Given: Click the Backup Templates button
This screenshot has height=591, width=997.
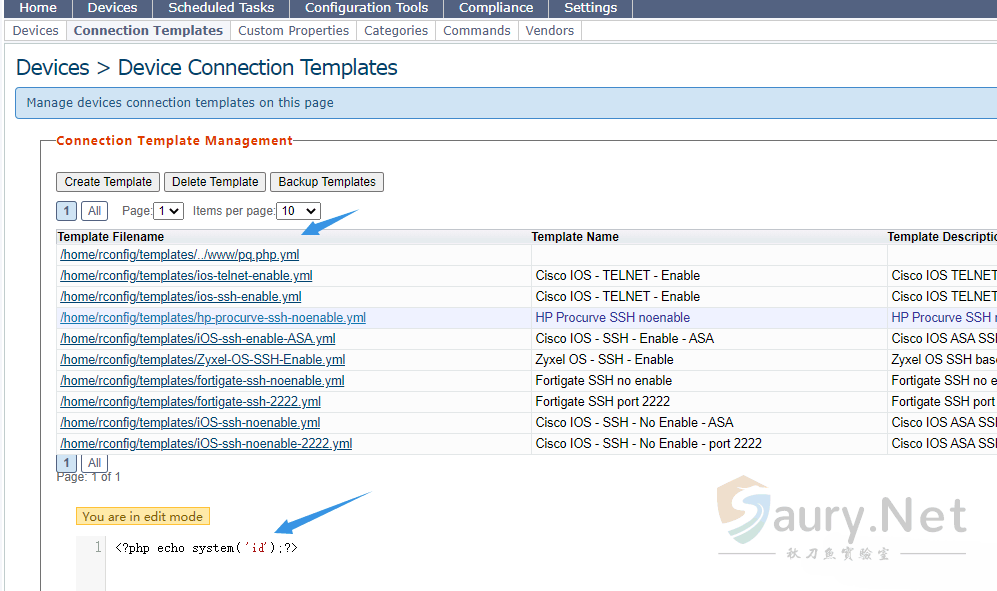Looking at the screenshot, I should (x=327, y=182).
